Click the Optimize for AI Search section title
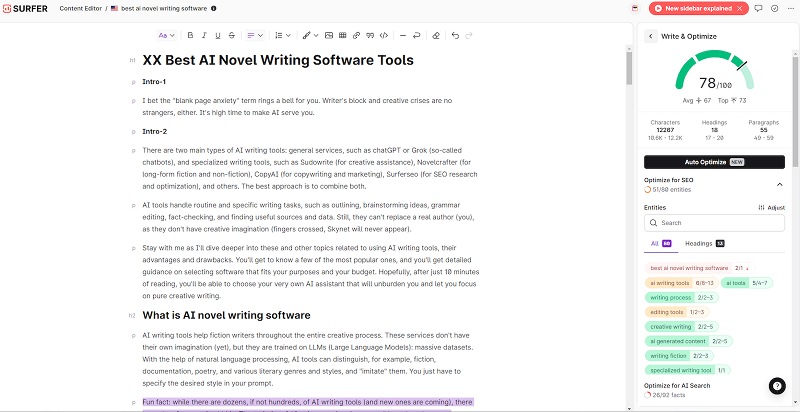 click(x=677, y=385)
